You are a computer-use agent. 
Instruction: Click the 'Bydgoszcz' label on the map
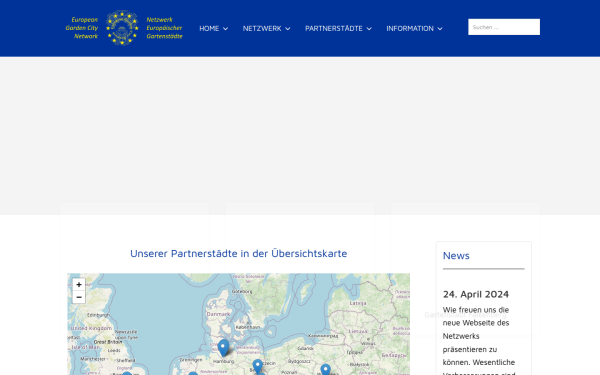pyautogui.click(x=299, y=361)
